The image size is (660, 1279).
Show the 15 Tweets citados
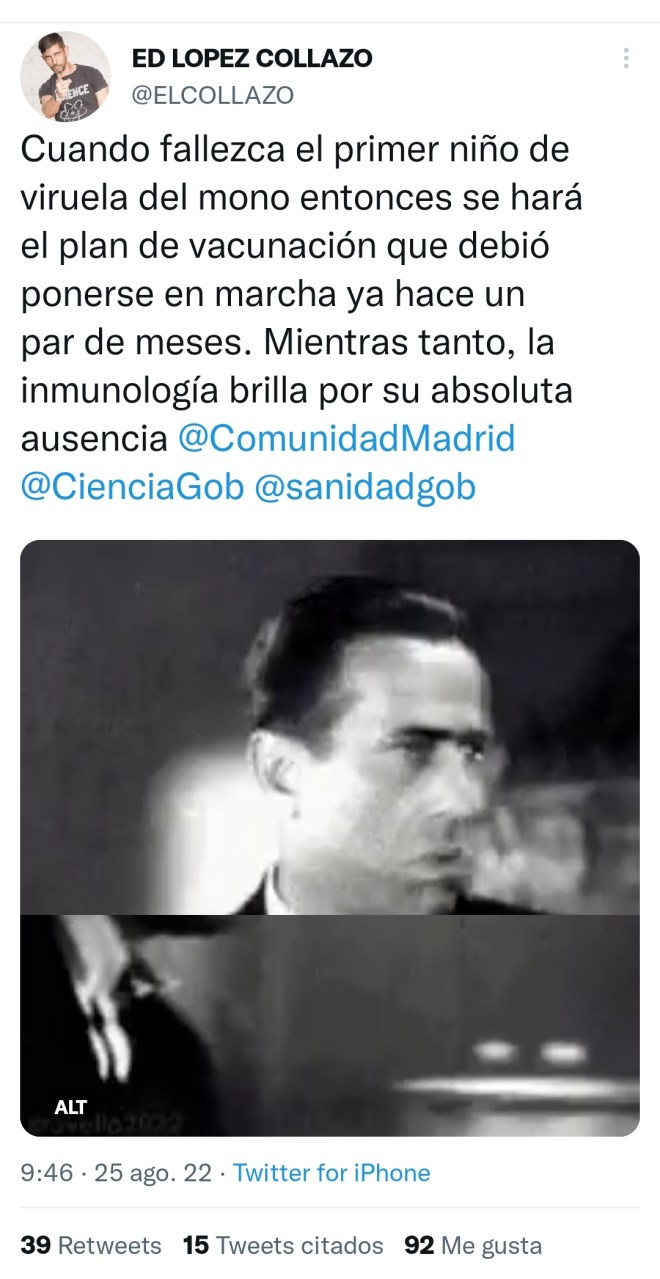point(284,1245)
